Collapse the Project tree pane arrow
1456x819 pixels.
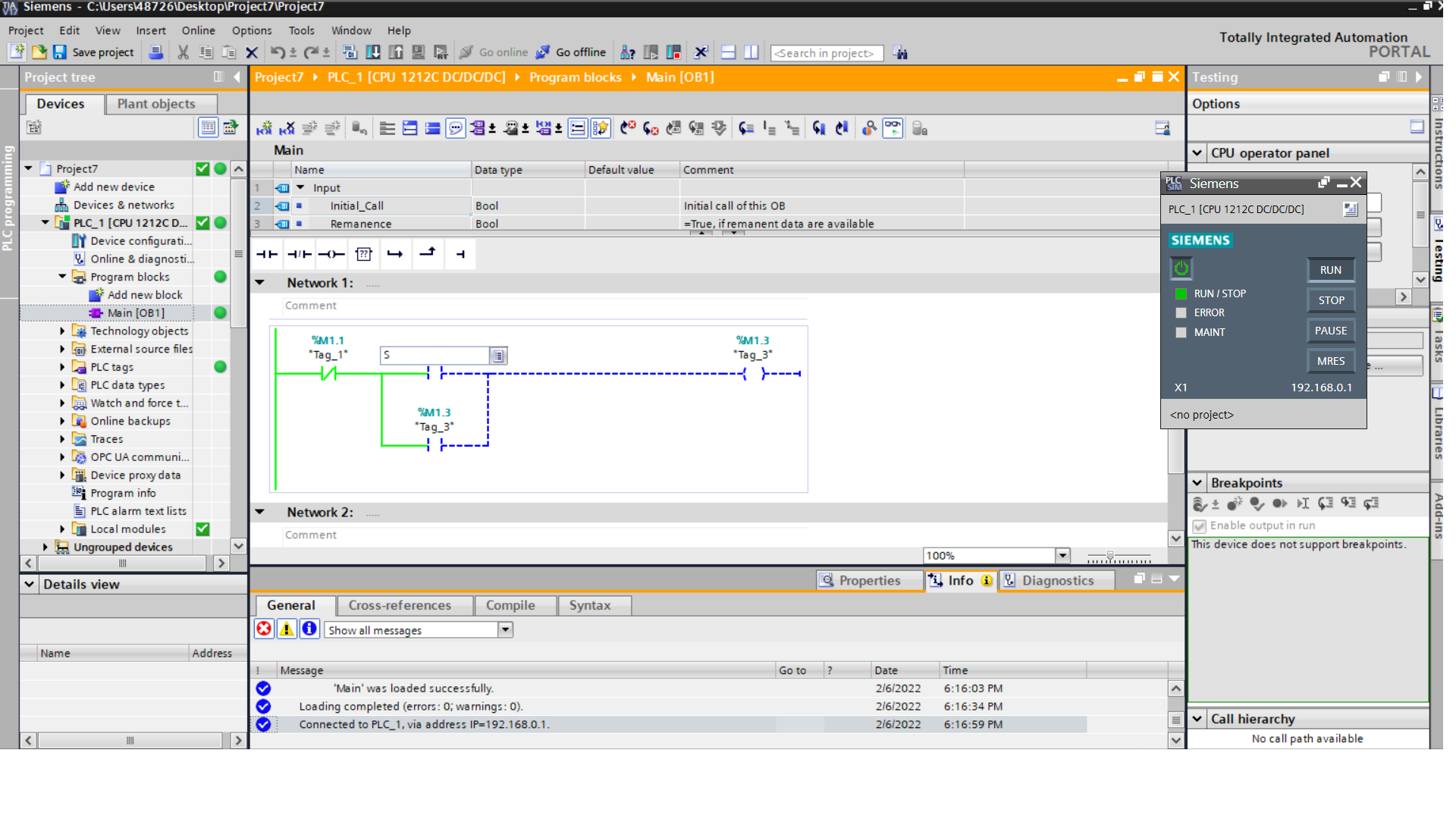237,77
